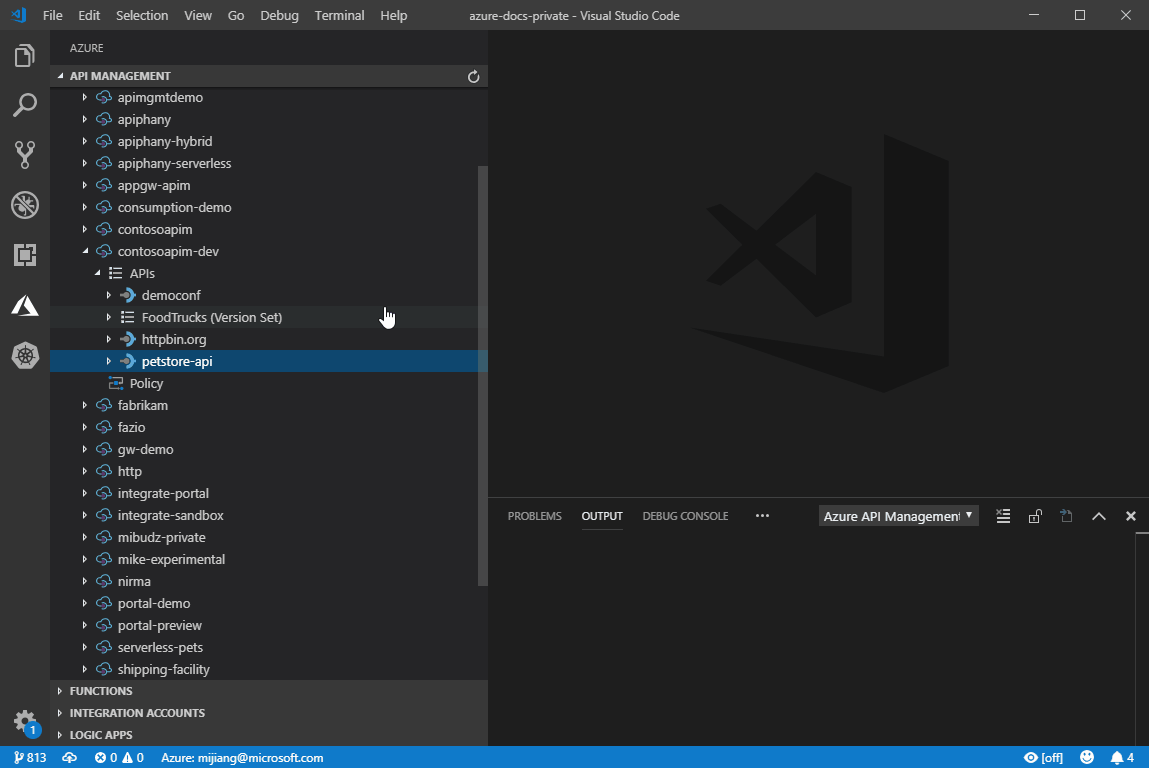
Task: Collapse the contosoapim-dev service node
Action: tap(85, 251)
